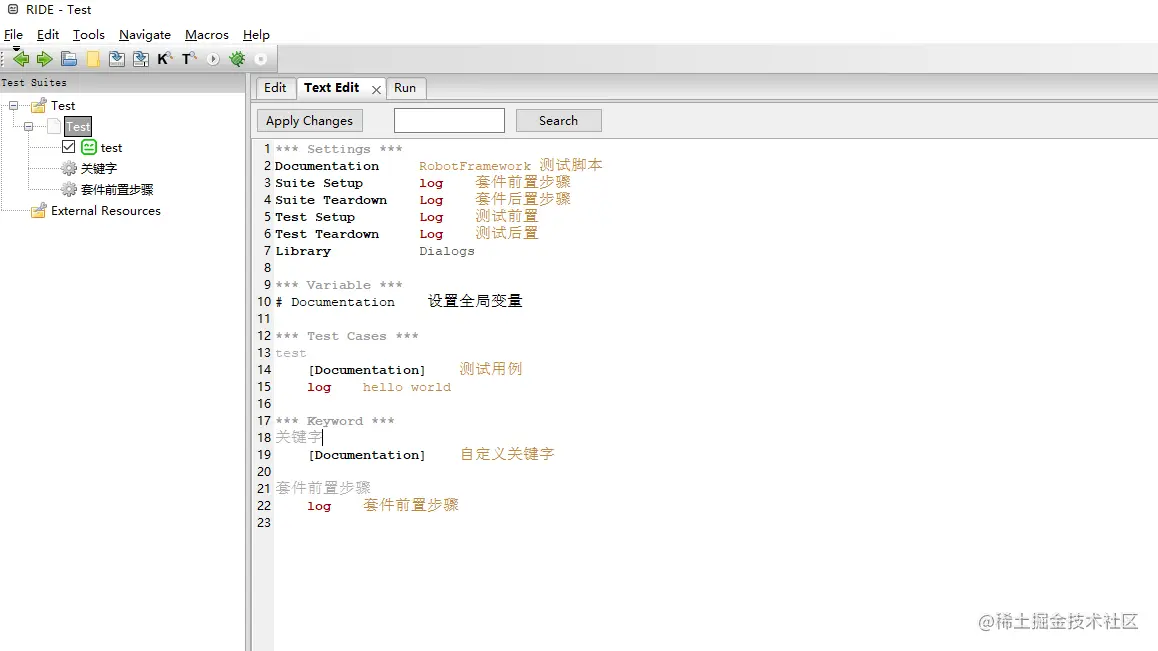Image resolution: width=1158 pixels, height=651 pixels.
Task: Click the green bug debug-run icon
Action: (x=237, y=59)
